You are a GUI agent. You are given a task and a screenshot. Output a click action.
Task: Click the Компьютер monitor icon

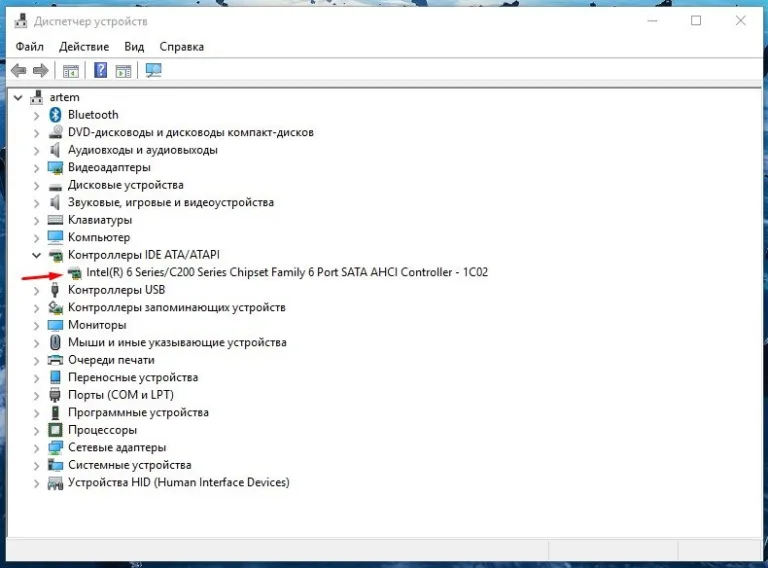[55, 237]
